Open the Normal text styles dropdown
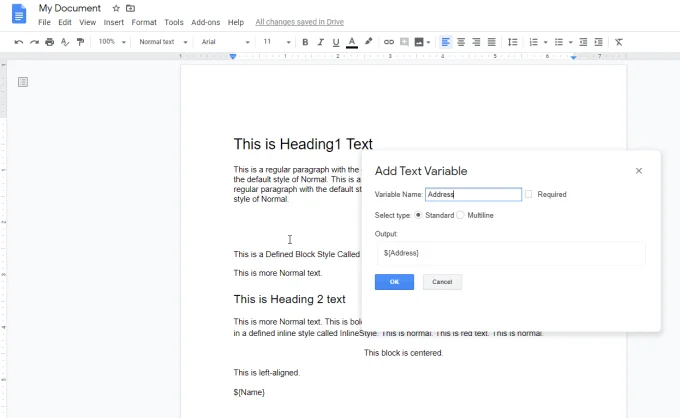680x418 pixels. click(163, 42)
